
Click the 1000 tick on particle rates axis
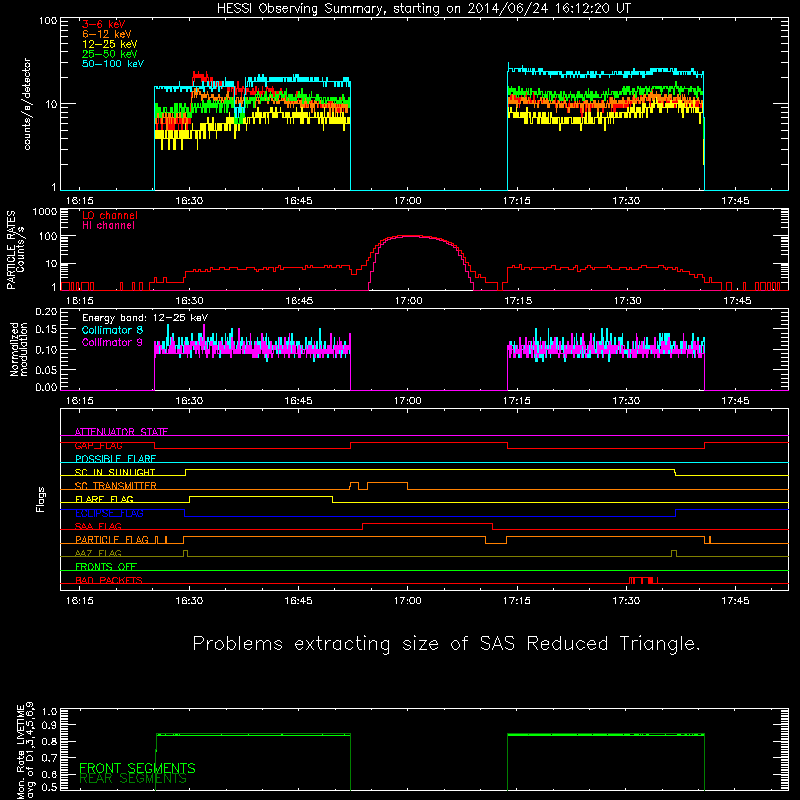[44, 212]
